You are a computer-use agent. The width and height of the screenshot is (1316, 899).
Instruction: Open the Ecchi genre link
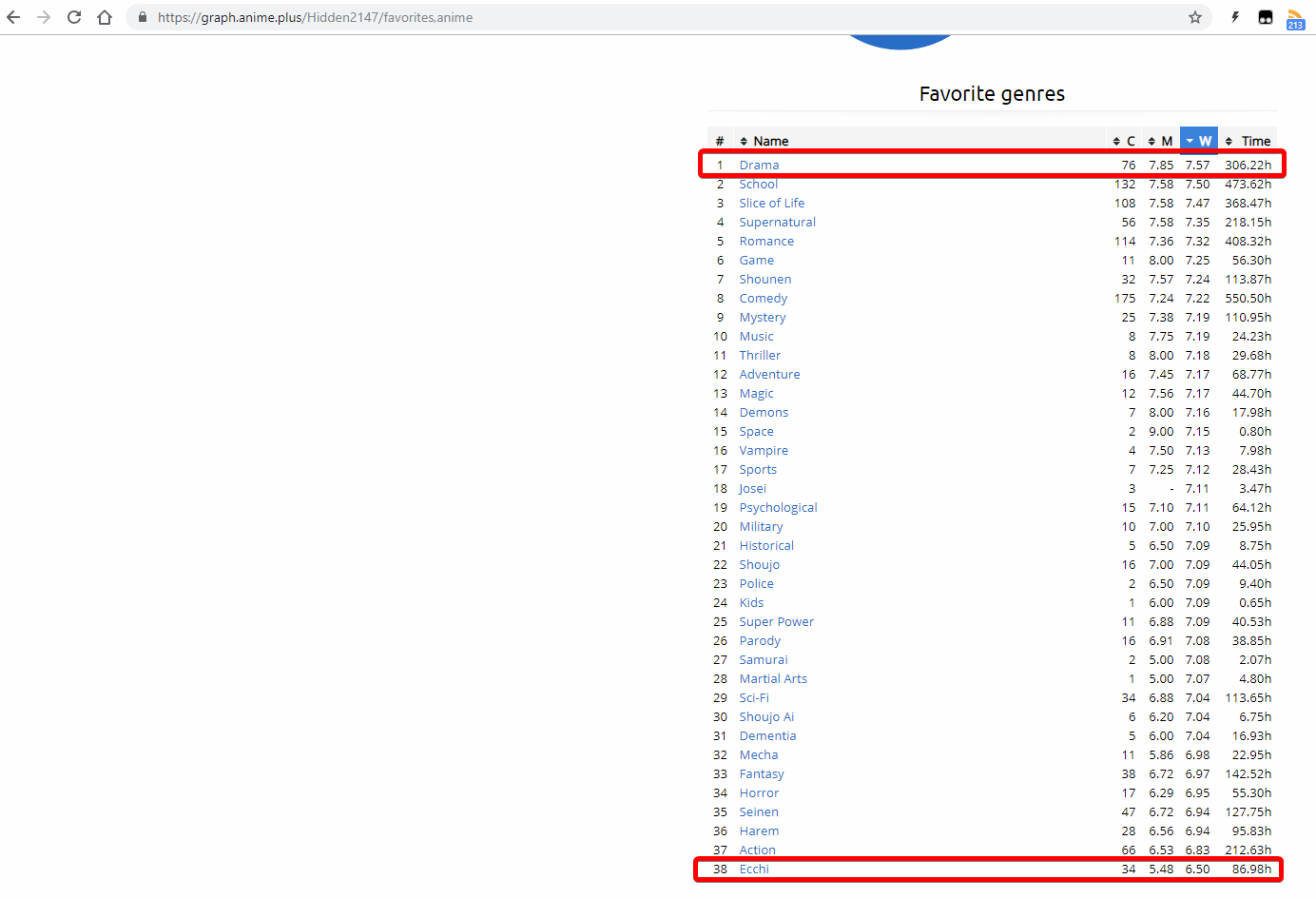point(754,869)
